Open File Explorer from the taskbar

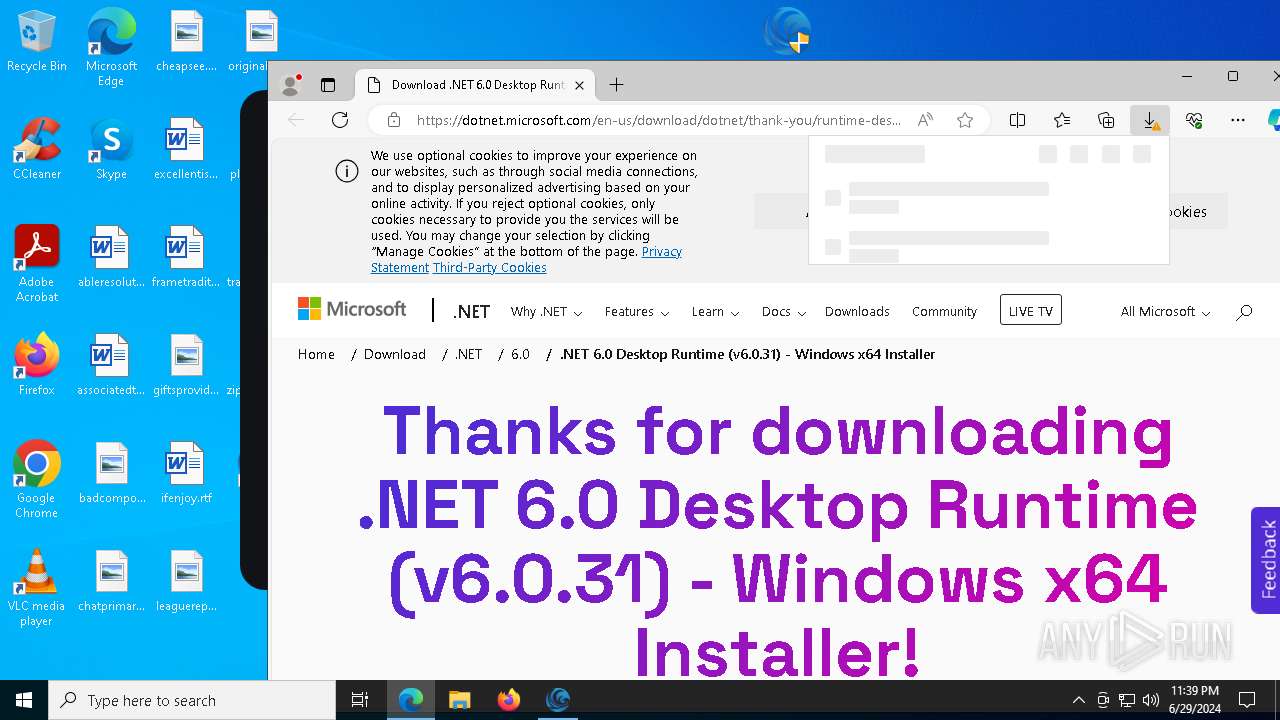click(459, 700)
